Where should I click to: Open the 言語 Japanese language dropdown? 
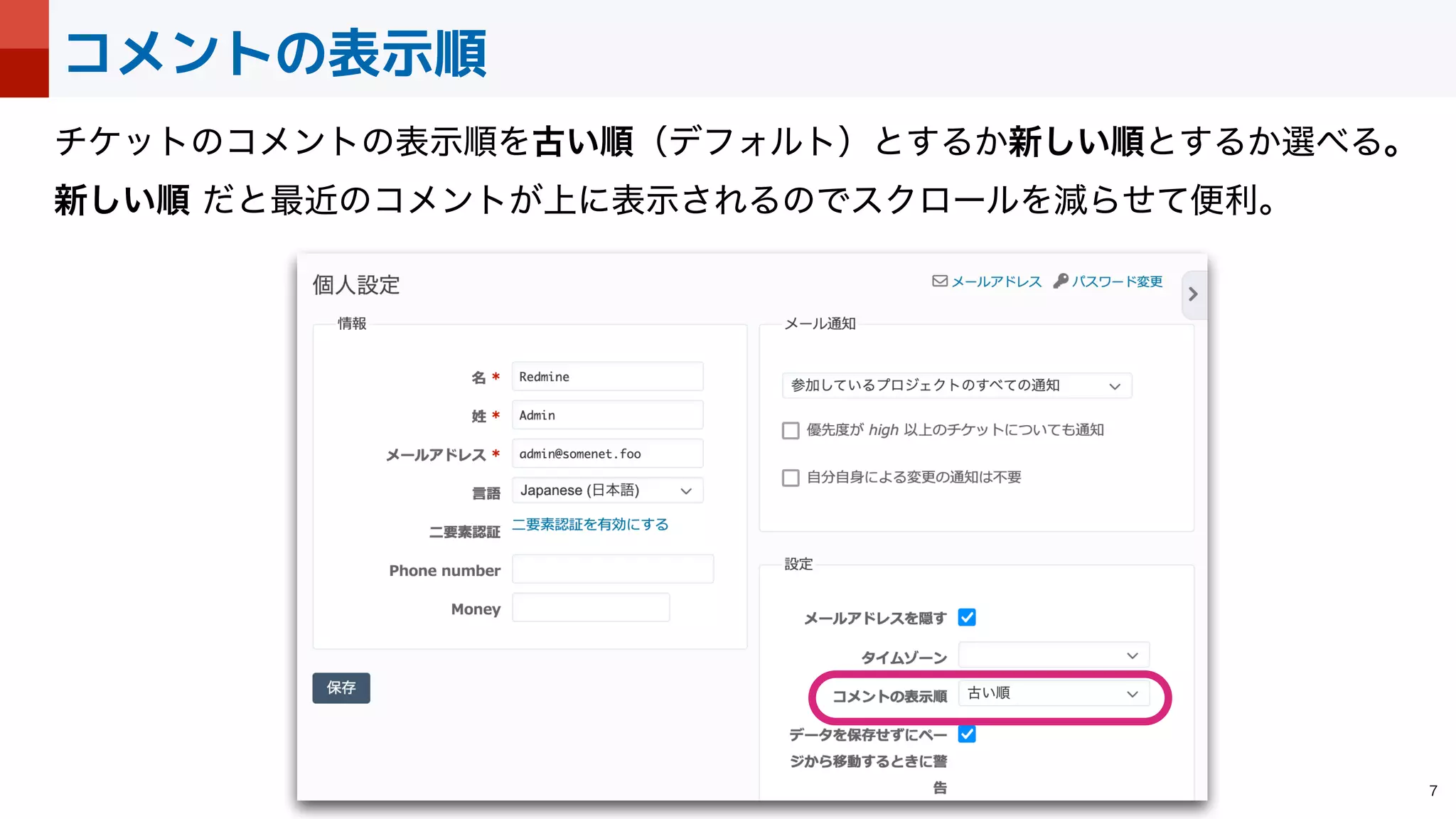(x=607, y=491)
